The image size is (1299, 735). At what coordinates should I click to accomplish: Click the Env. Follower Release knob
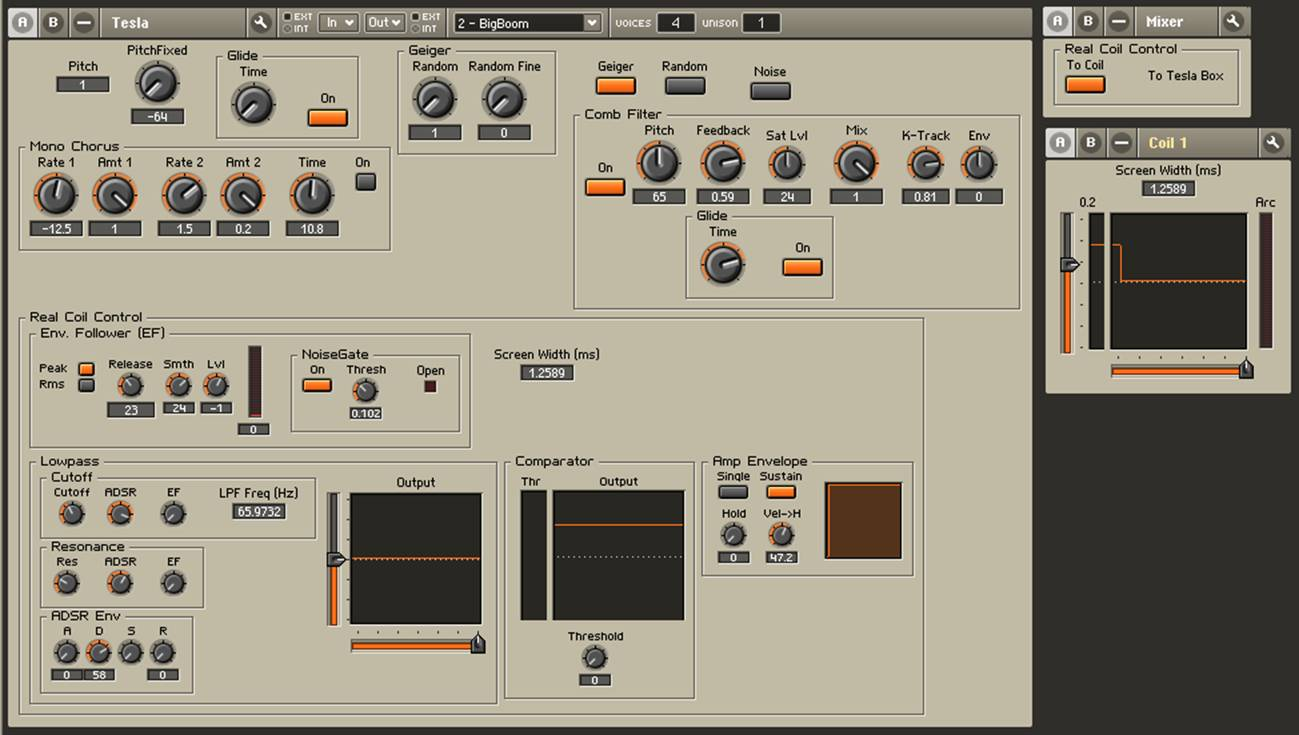click(x=130, y=385)
